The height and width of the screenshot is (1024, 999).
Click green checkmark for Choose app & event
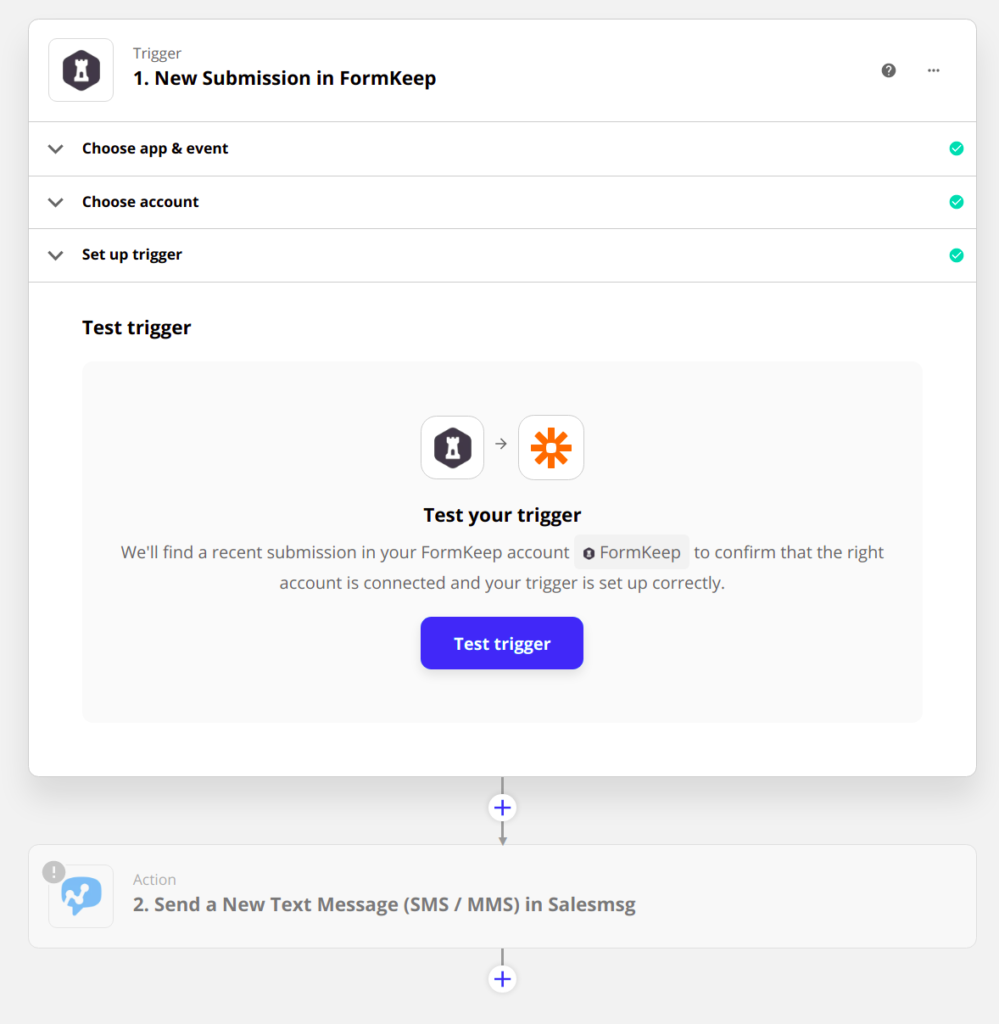pos(956,149)
